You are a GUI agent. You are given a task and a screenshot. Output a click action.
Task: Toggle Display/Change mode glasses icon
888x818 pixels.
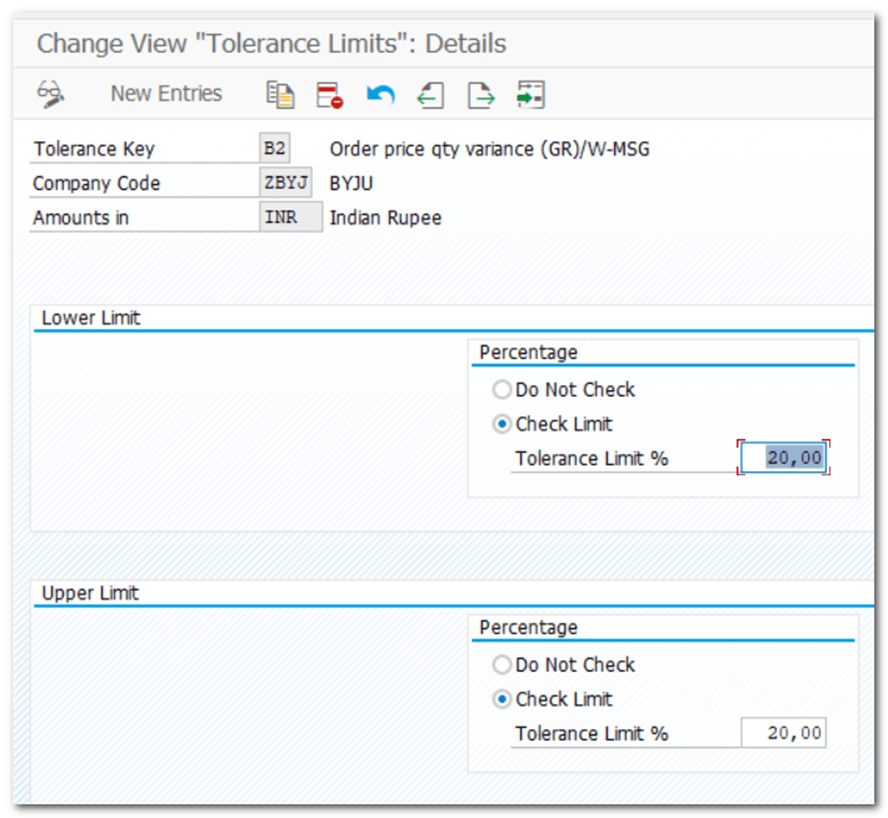pyautogui.click(x=50, y=95)
